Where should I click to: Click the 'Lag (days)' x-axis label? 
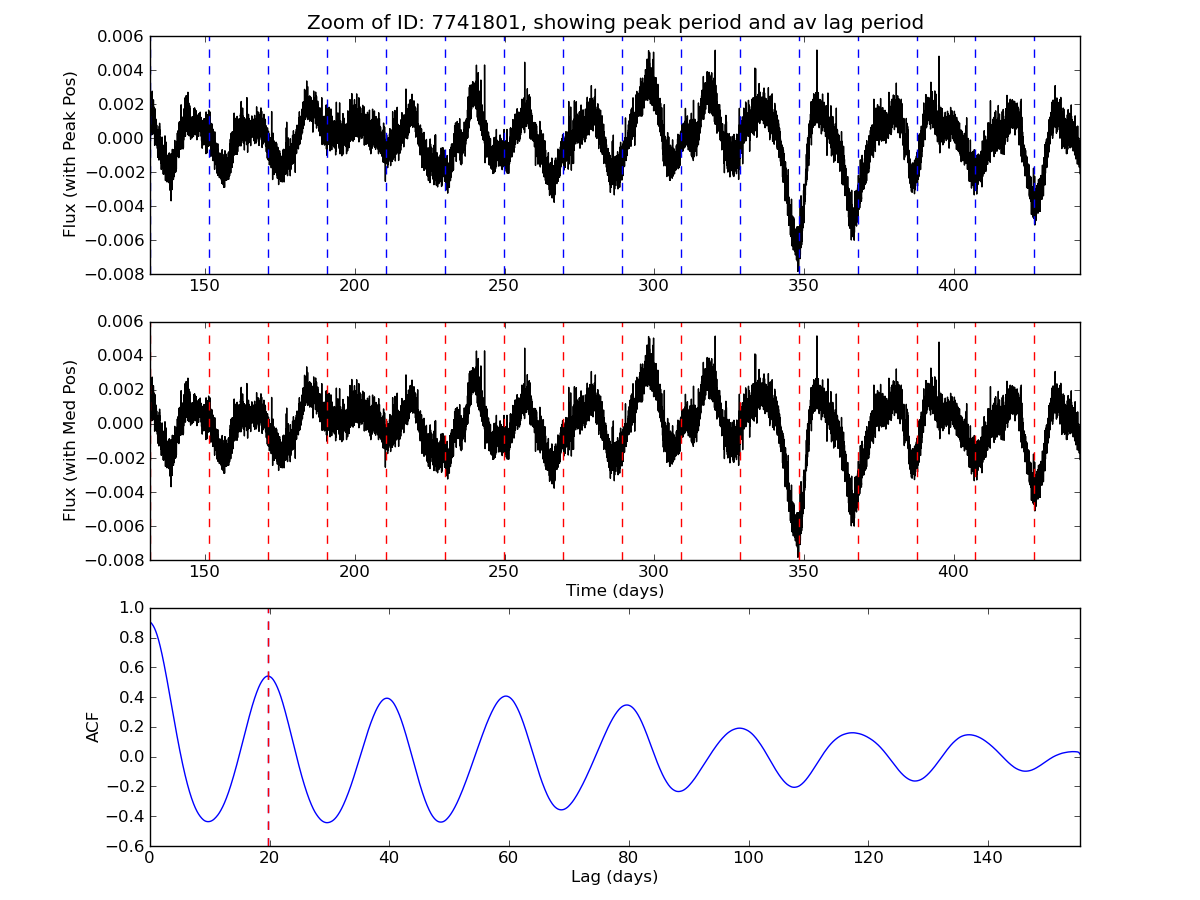click(614, 877)
